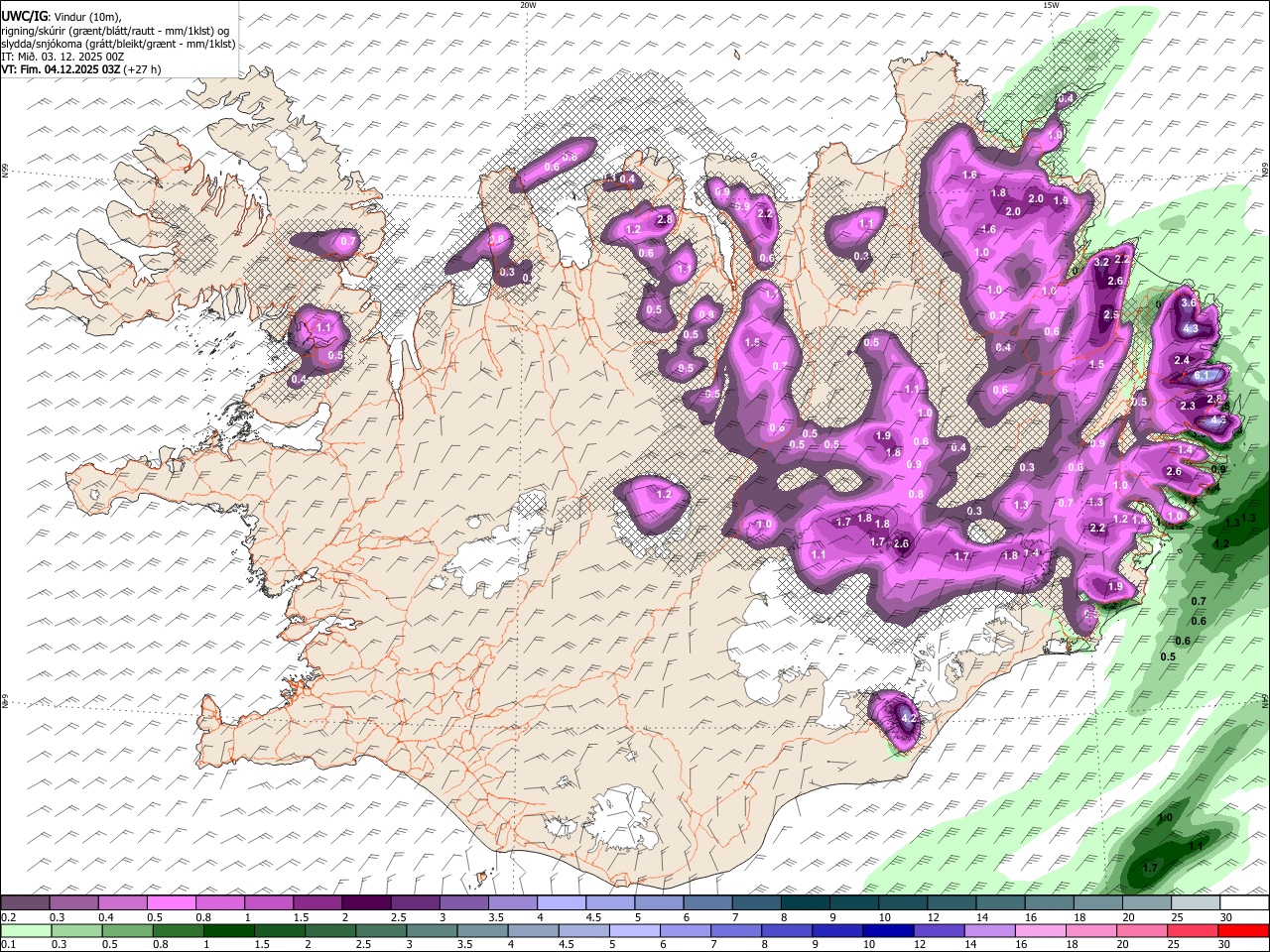
Task: Pick upper legend swatch between 0.5 and 0.8
Action: (172, 903)
